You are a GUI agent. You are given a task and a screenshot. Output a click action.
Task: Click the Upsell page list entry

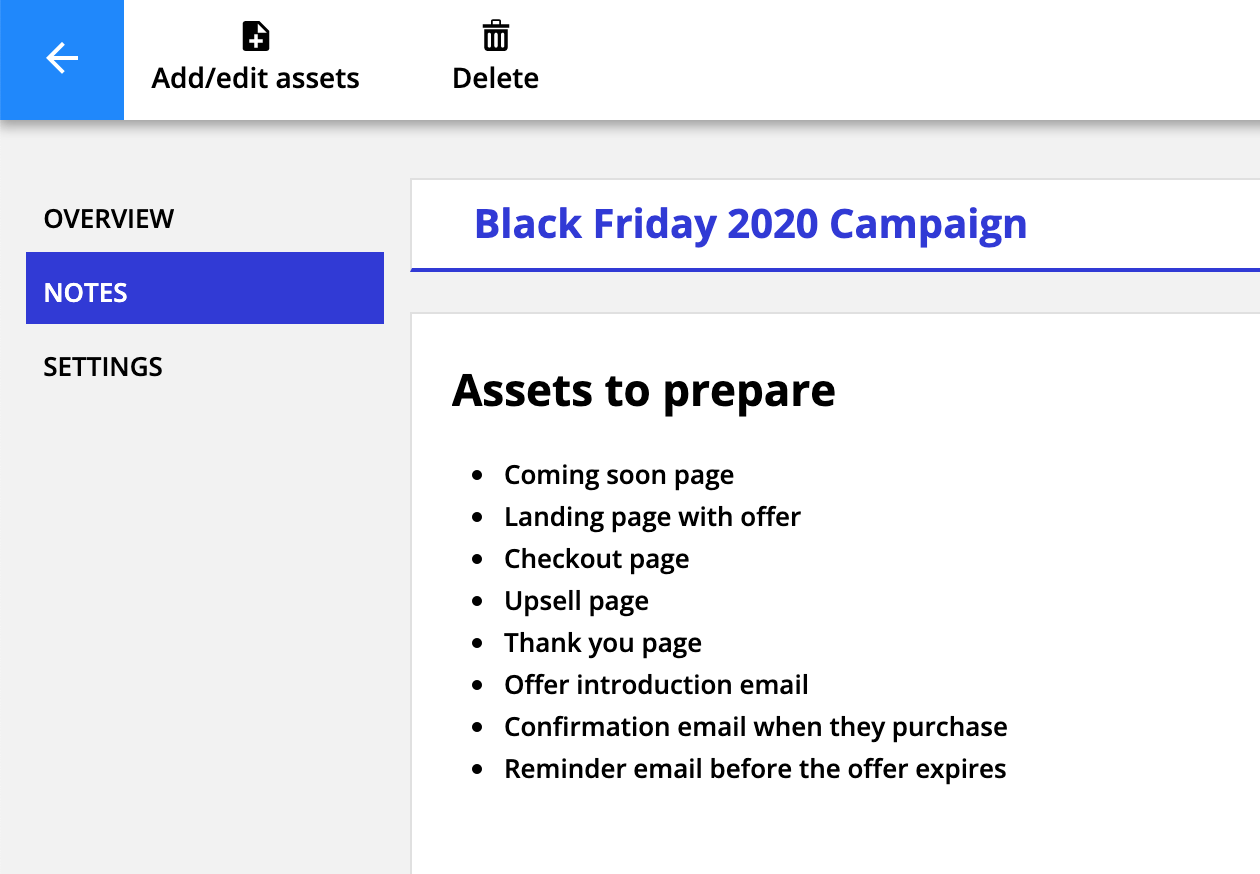(576, 601)
